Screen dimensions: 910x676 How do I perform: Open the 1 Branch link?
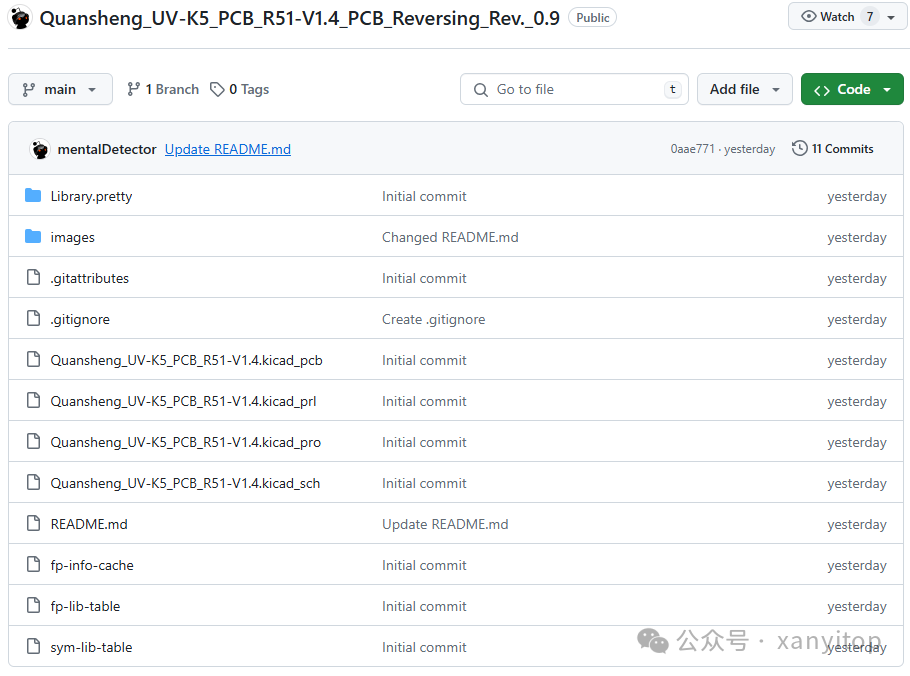point(163,89)
